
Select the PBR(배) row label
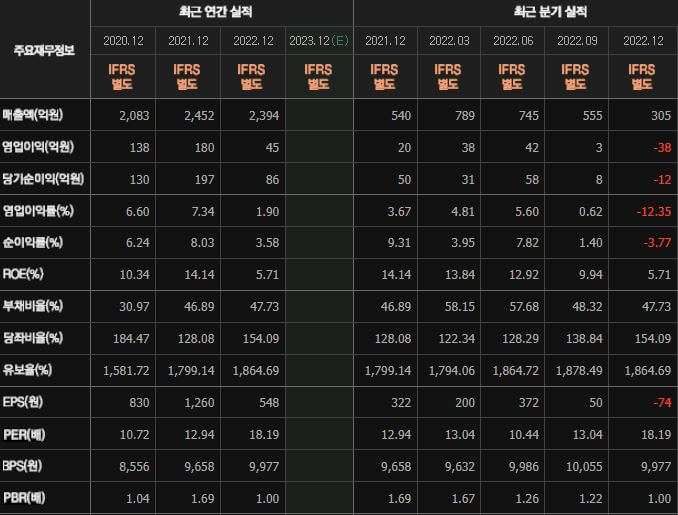click(24, 498)
